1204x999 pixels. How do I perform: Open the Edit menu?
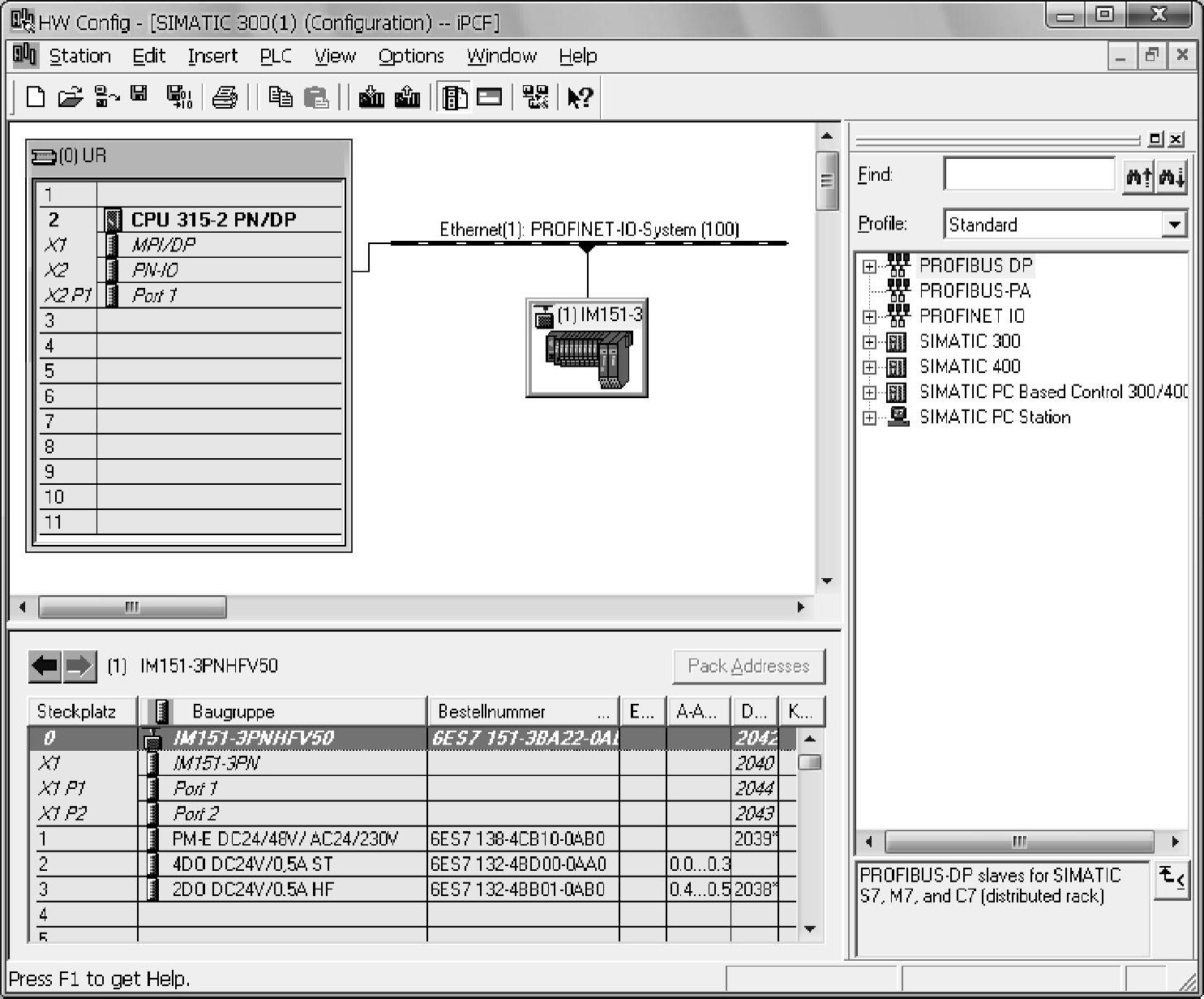(149, 56)
